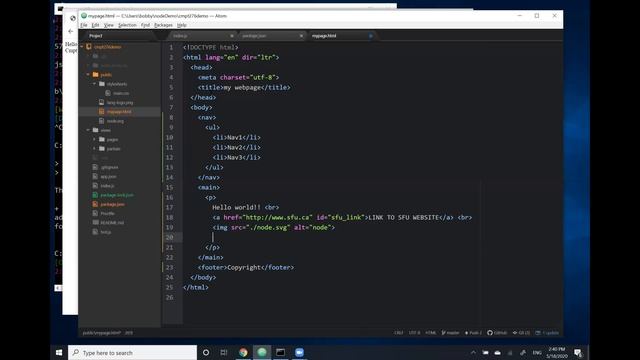The height and width of the screenshot is (360, 640).
Task: Click the update notice in status bar
Action: tap(547, 333)
